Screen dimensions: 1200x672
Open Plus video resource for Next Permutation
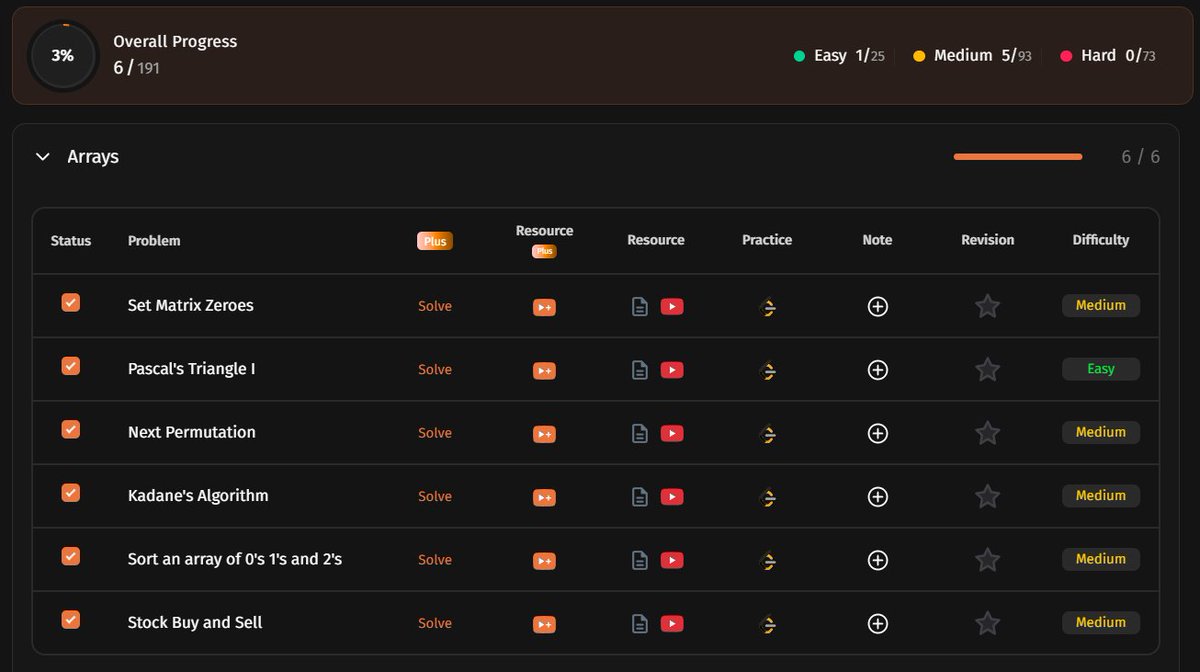click(x=544, y=434)
